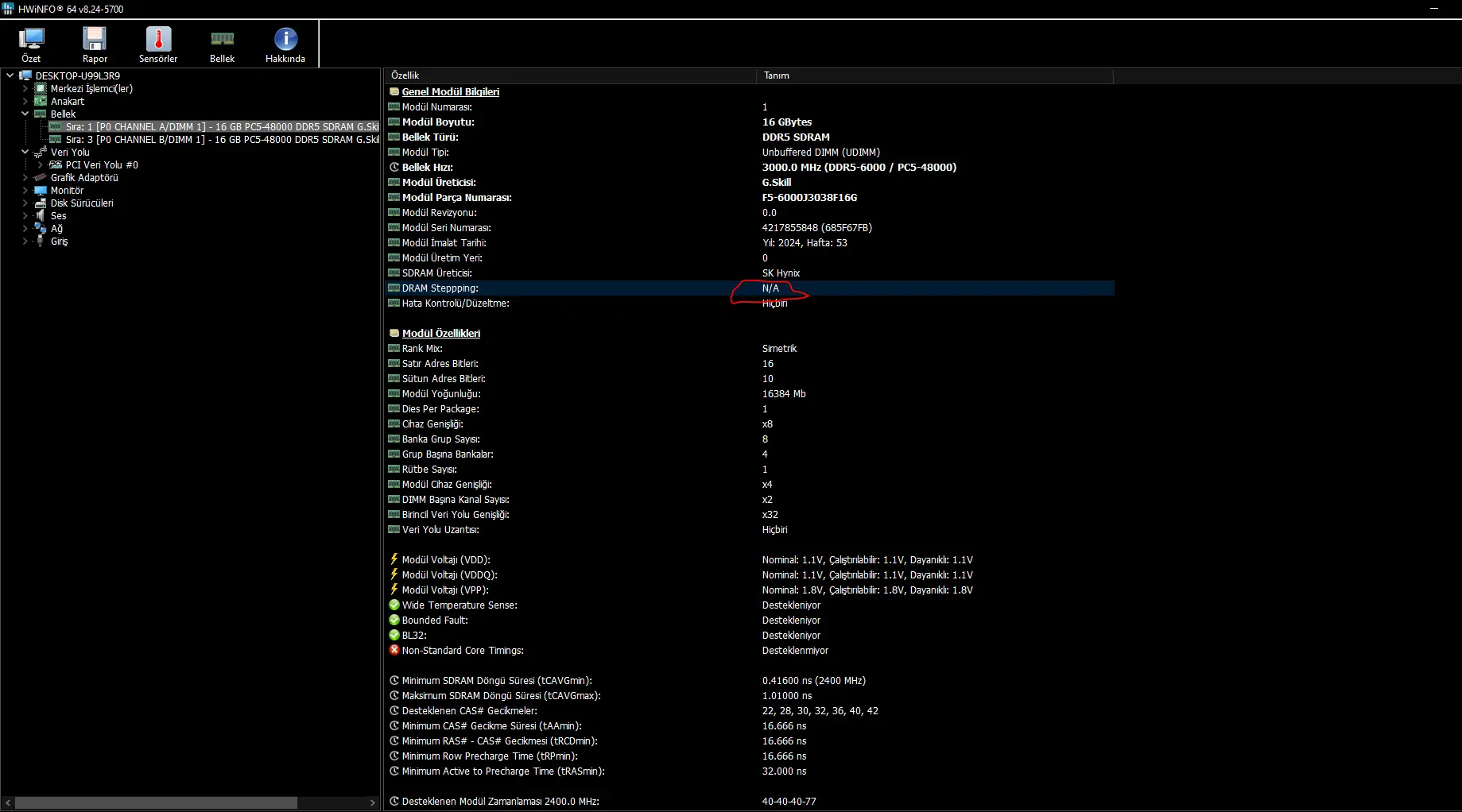Viewport: 1462px width, 812px height.
Task: Click the red X beside Non-Standard Core Timings
Action: (x=394, y=650)
